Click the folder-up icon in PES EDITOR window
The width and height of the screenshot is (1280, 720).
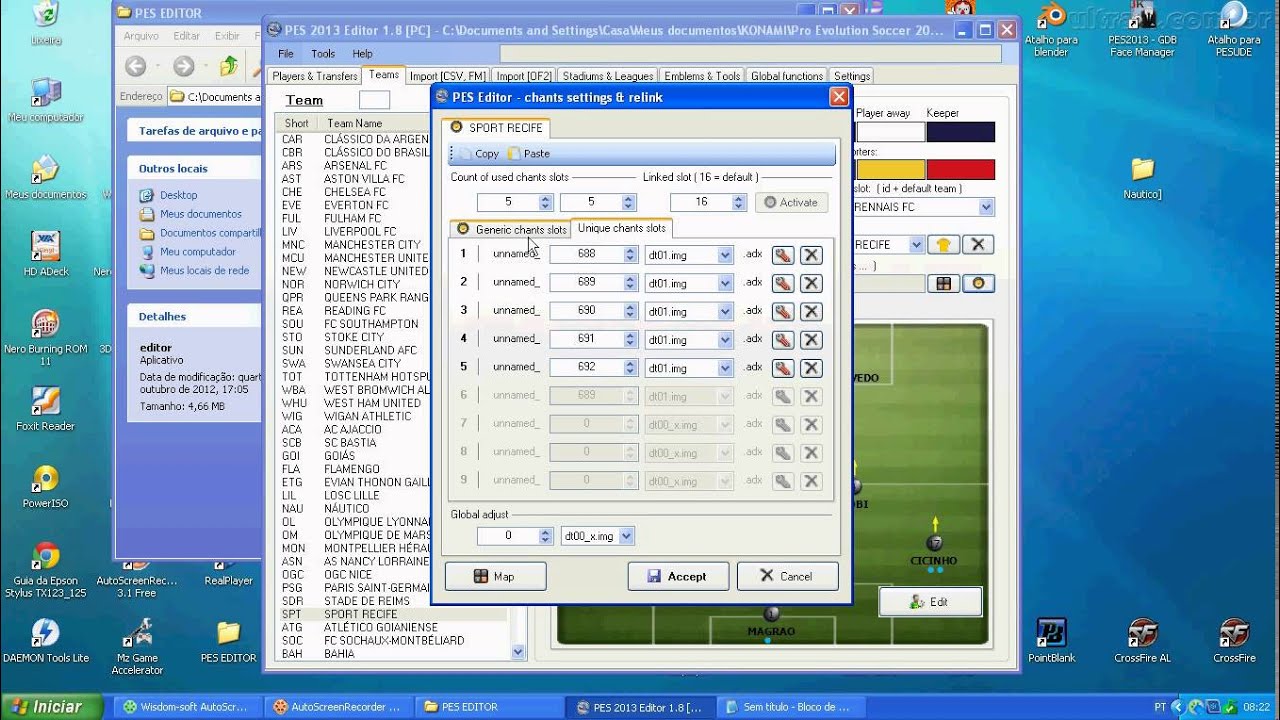click(229, 67)
